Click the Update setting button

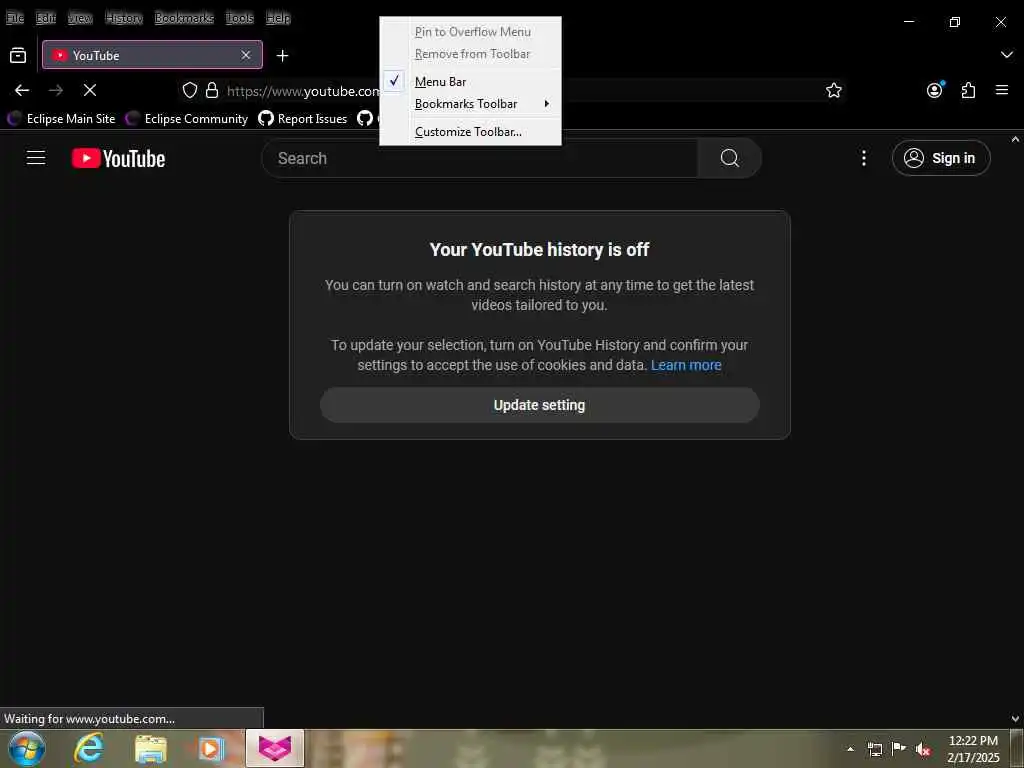pyautogui.click(x=539, y=405)
